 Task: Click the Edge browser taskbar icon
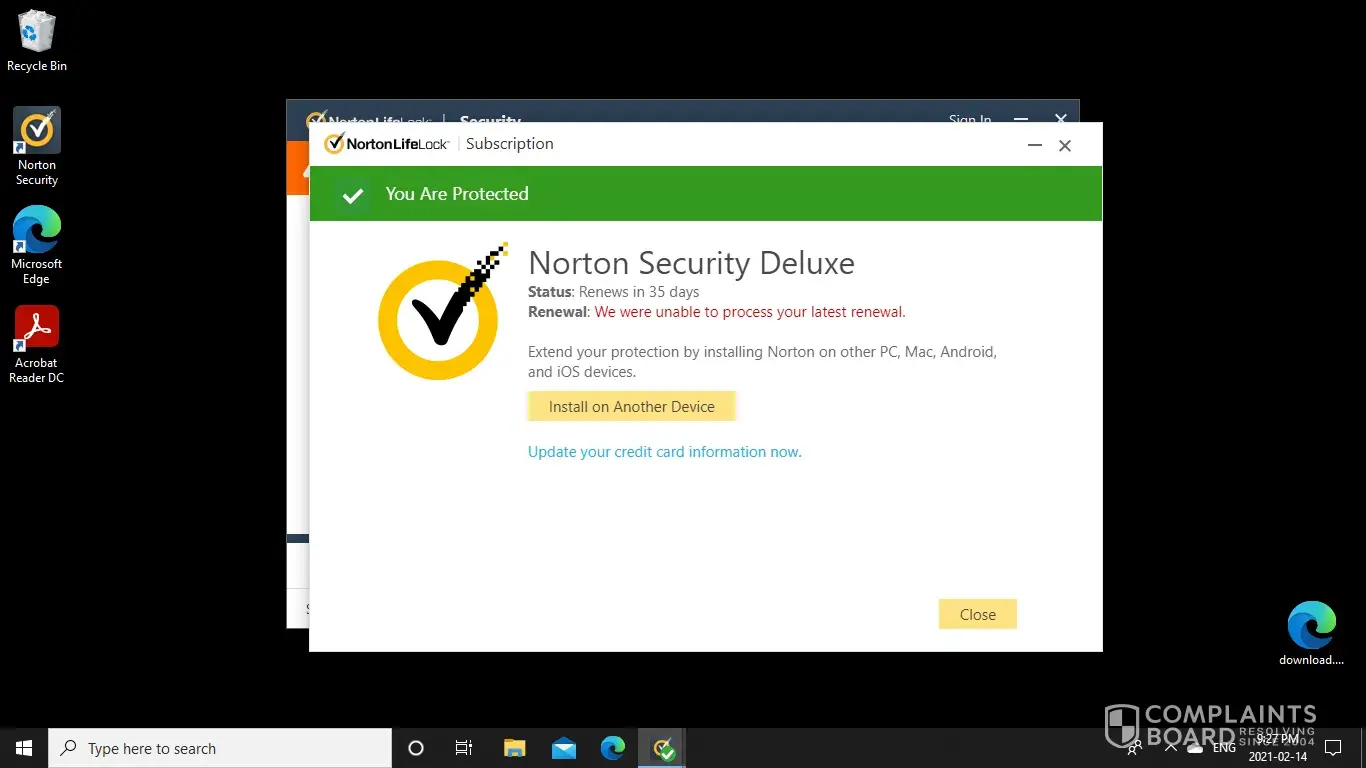(613, 748)
